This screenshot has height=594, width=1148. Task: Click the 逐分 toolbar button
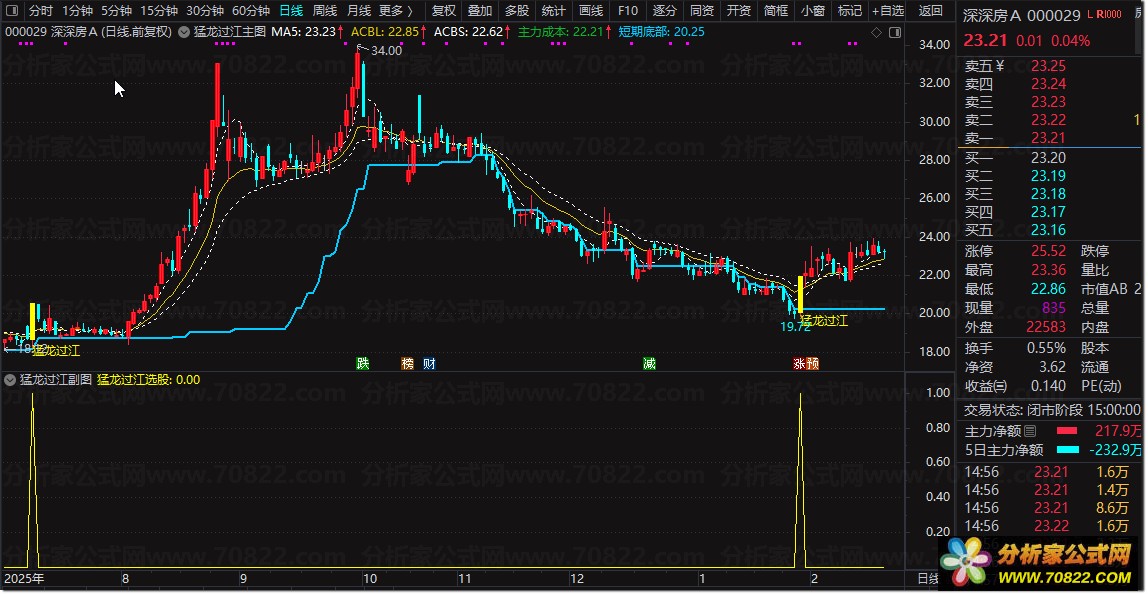665,11
